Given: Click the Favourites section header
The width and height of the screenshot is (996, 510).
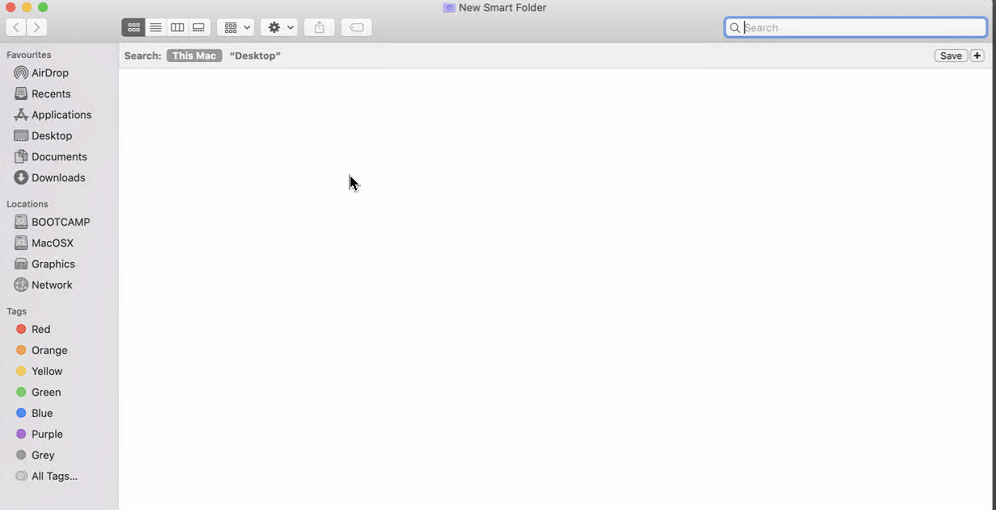Looking at the screenshot, I should click(x=29, y=55).
